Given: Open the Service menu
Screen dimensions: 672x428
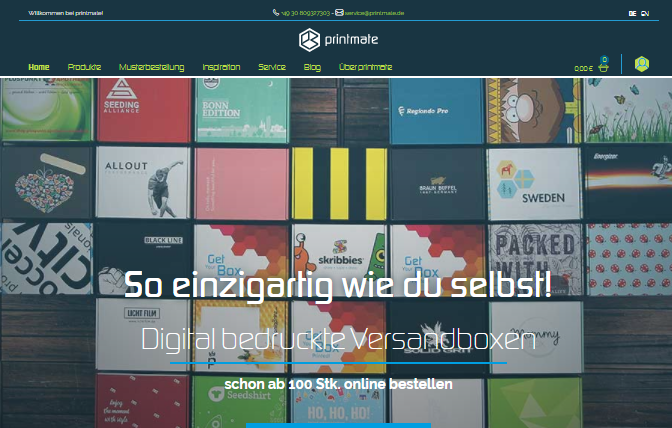Looking at the screenshot, I should (x=272, y=67).
